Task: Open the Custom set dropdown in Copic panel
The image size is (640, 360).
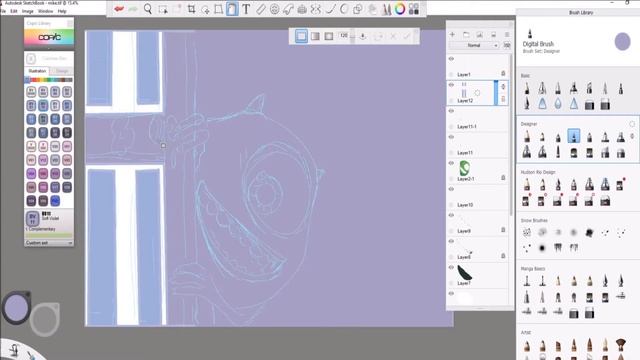Action: [x=49, y=243]
